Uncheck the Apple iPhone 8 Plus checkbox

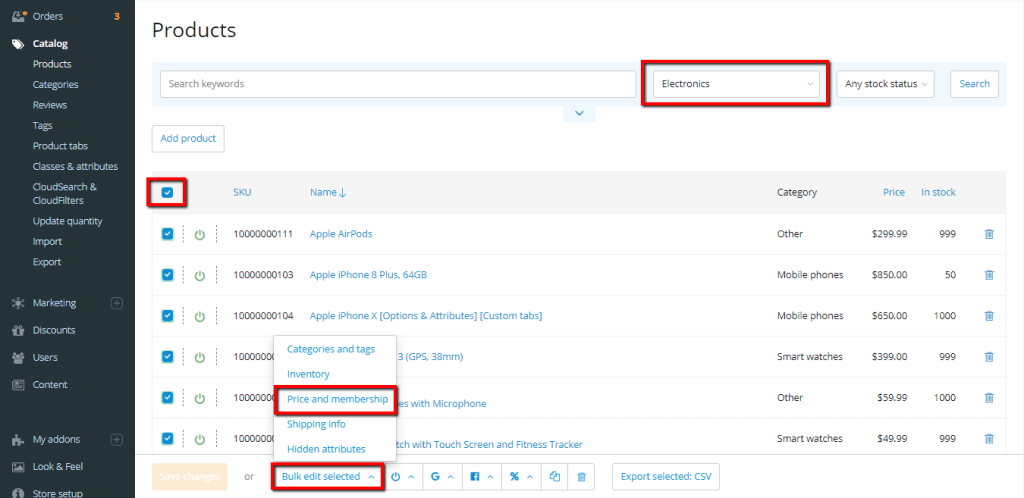[167, 275]
